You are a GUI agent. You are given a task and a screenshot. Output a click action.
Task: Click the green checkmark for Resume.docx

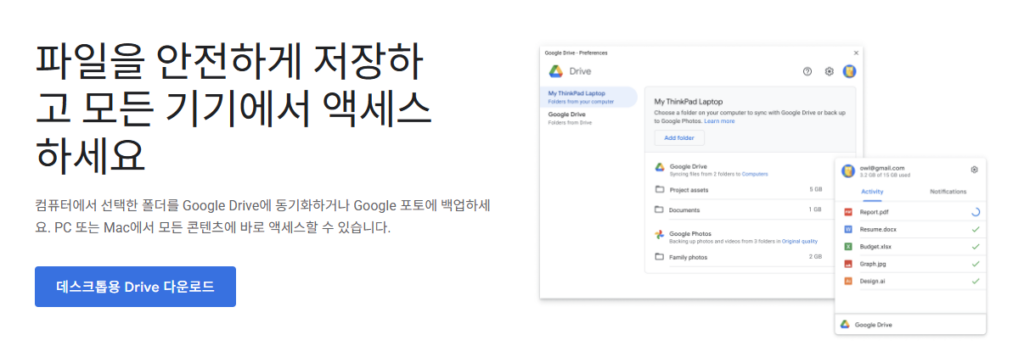pos(976,230)
